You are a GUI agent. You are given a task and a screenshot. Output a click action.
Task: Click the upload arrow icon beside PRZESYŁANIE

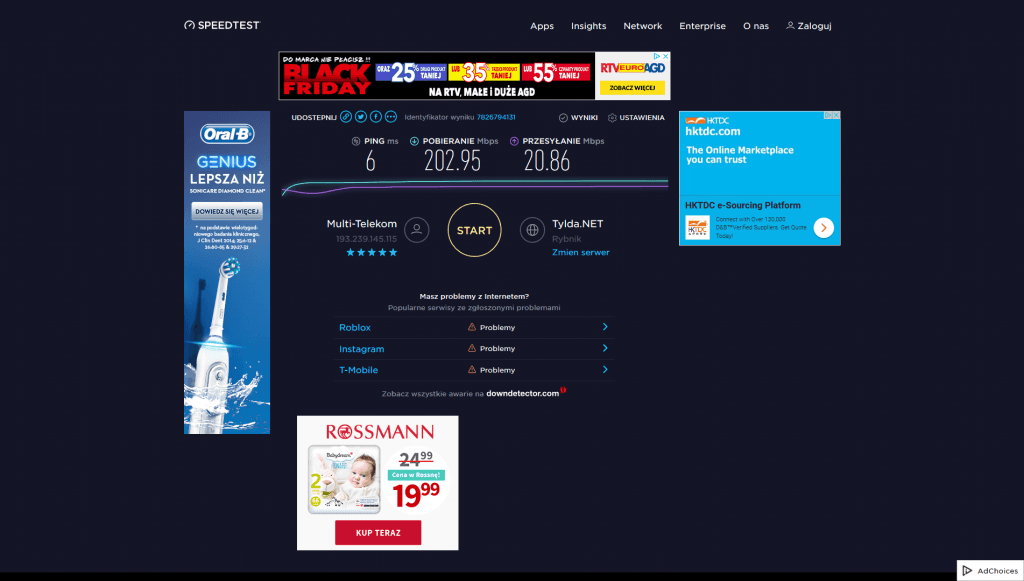coord(514,141)
